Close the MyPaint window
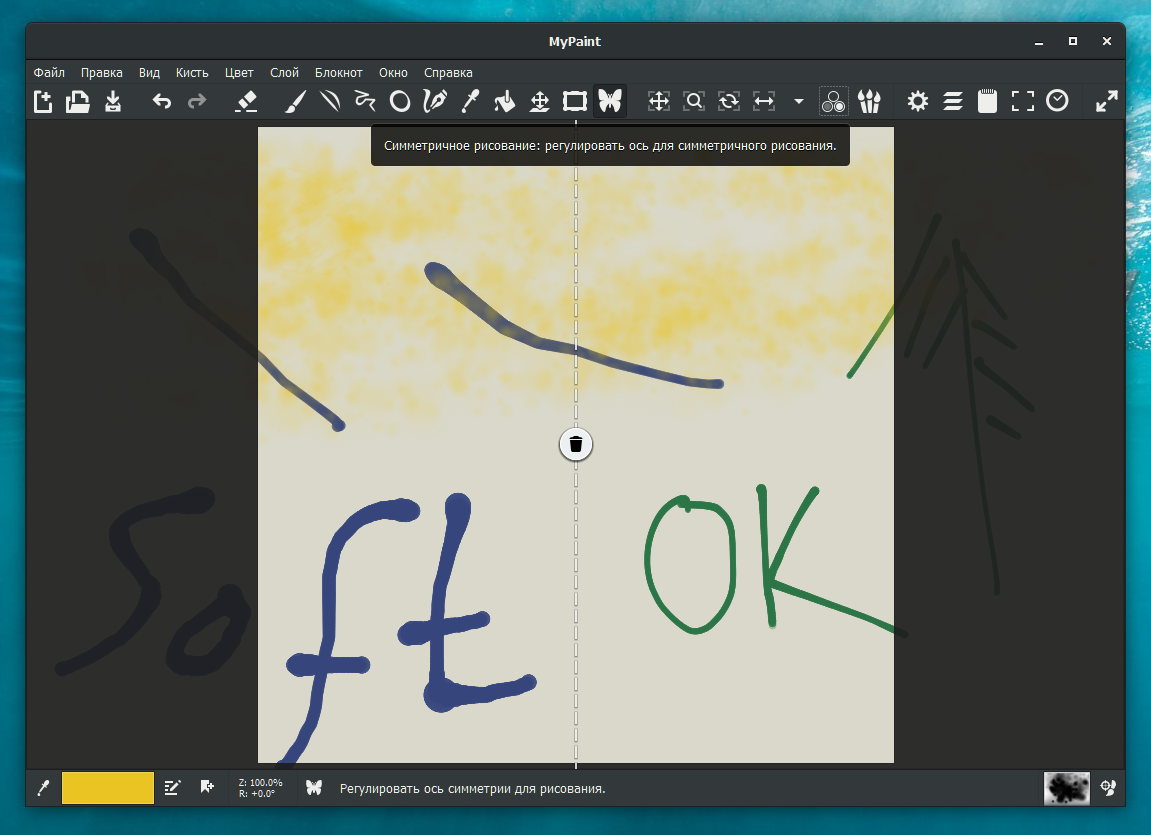Image resolution: width=1151 pixels, height=835 pixels. [x=1106, y=41]
